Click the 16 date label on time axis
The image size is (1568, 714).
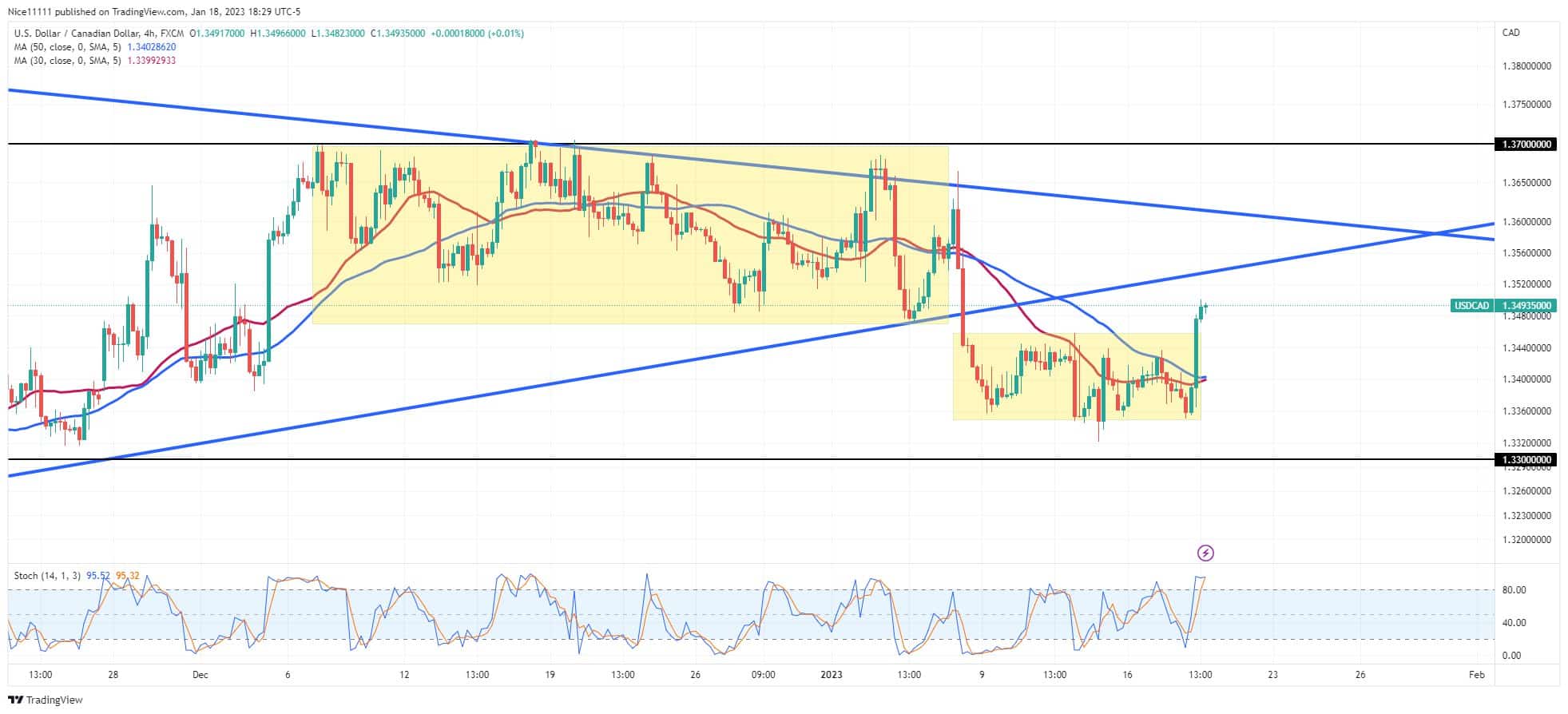pyautogui.click(x=1127, y=675)
